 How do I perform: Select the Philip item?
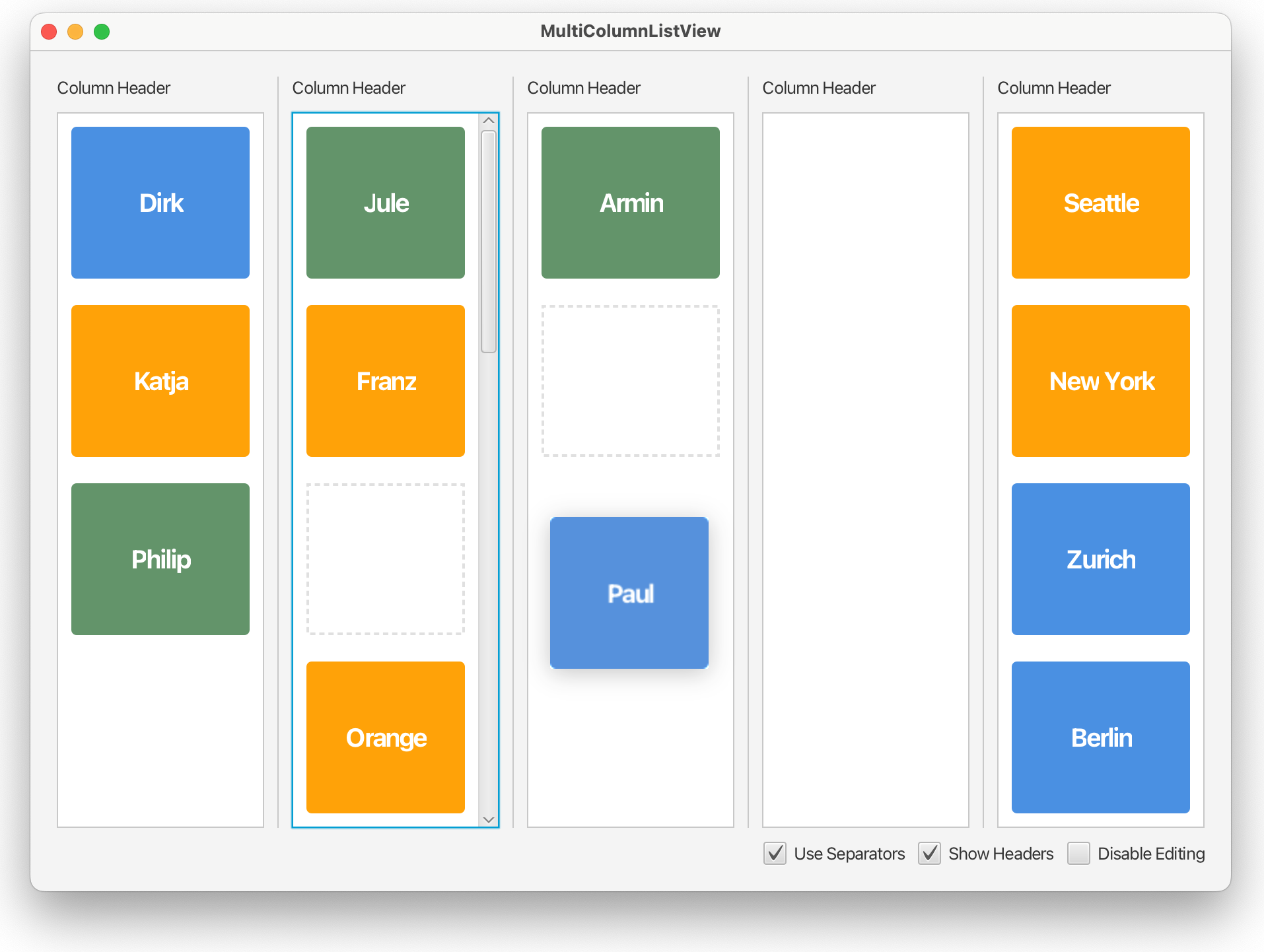click(160, 559)
